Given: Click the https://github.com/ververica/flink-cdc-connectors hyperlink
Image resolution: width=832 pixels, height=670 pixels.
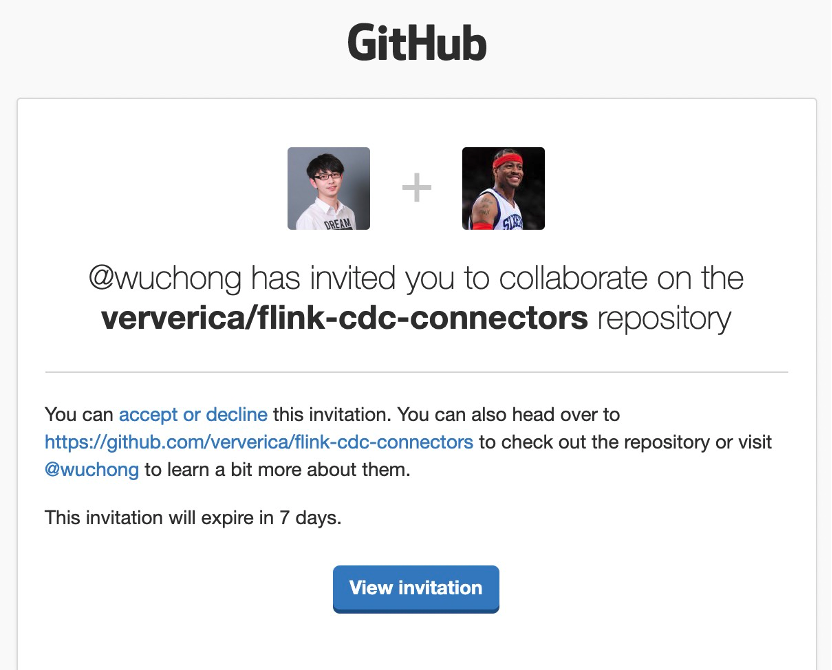Looking at the screenshot, I should click(x=258, y=441).
